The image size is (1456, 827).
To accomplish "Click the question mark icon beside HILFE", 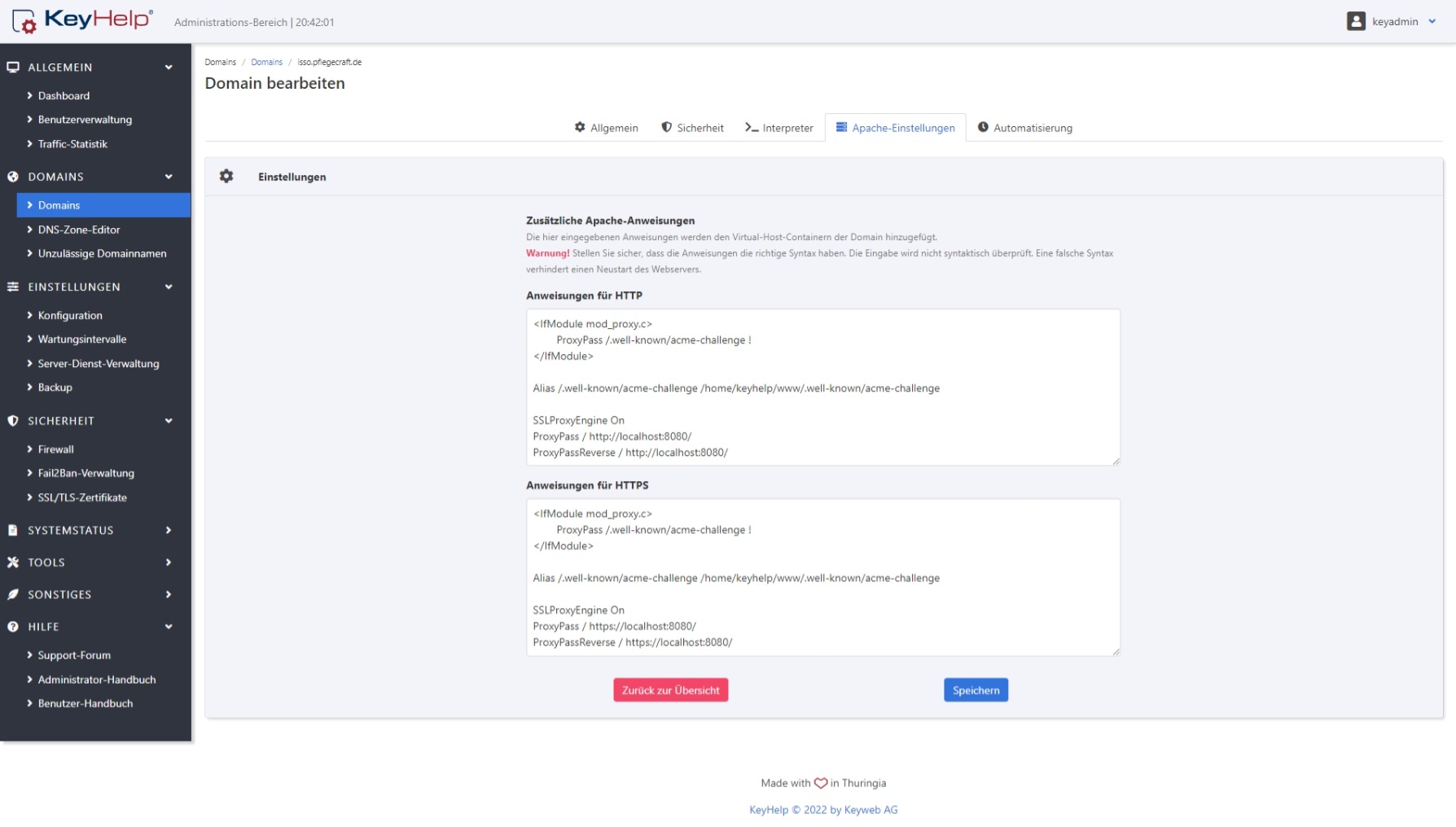I will coord(13,627).
